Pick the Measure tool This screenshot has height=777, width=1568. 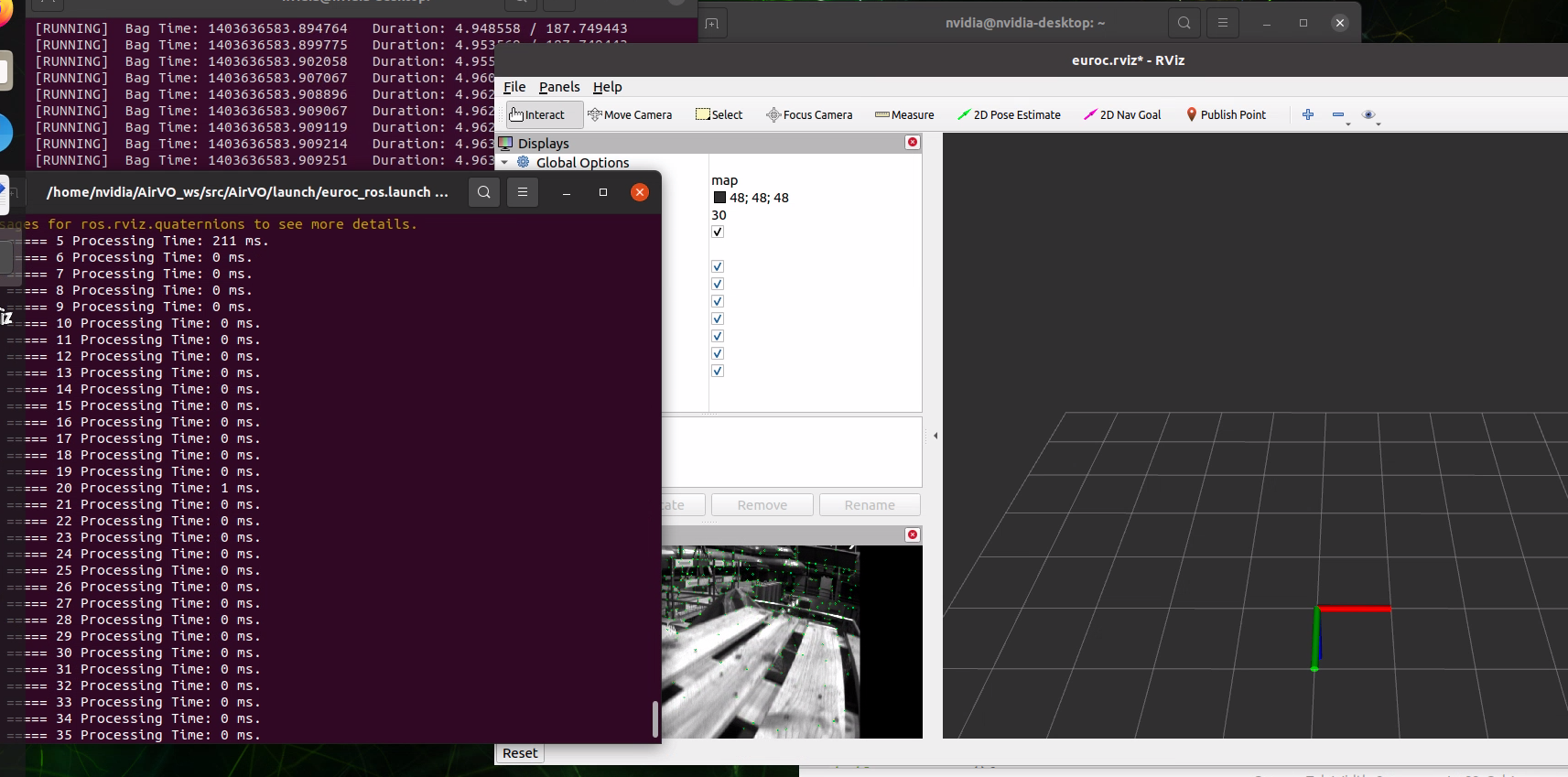tap(904, 114)
